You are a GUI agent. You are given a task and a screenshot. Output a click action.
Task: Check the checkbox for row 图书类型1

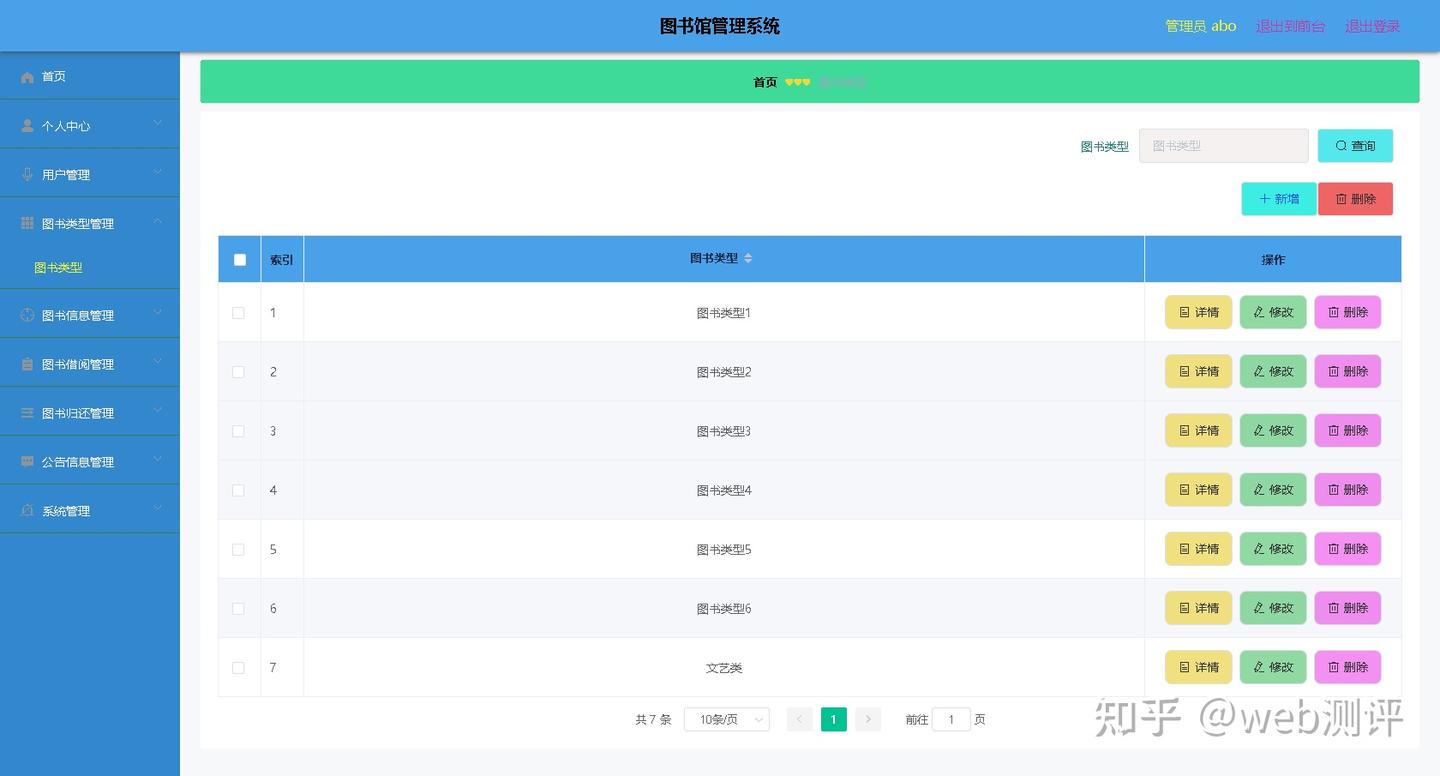click(x=239, y=312)
